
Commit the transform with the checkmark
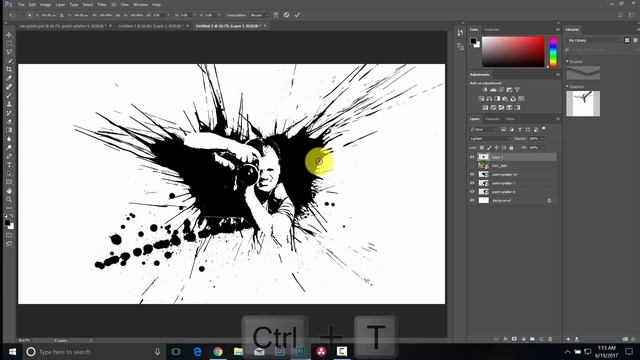coord(297,15)
